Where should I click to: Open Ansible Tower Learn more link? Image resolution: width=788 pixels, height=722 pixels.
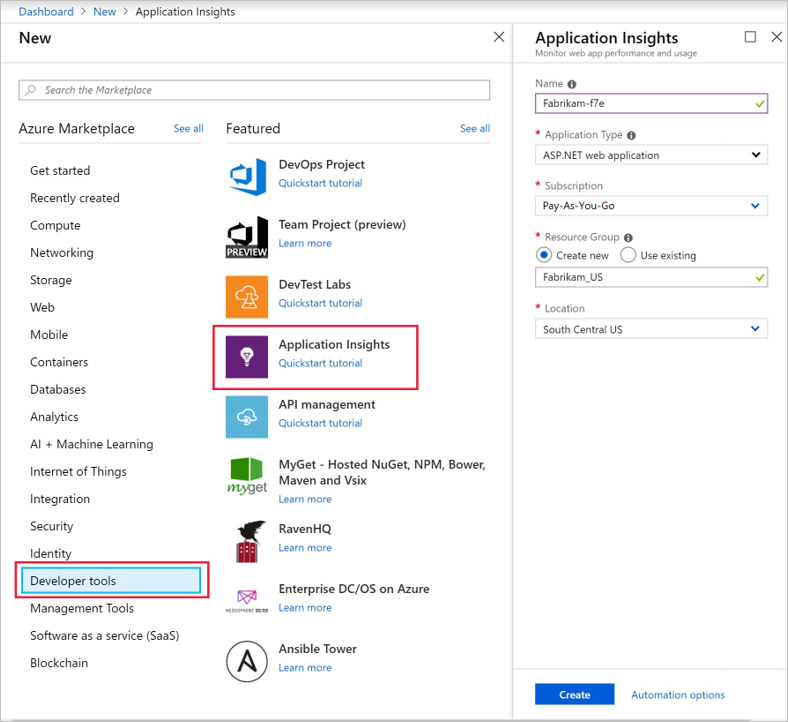click(305, 668)
